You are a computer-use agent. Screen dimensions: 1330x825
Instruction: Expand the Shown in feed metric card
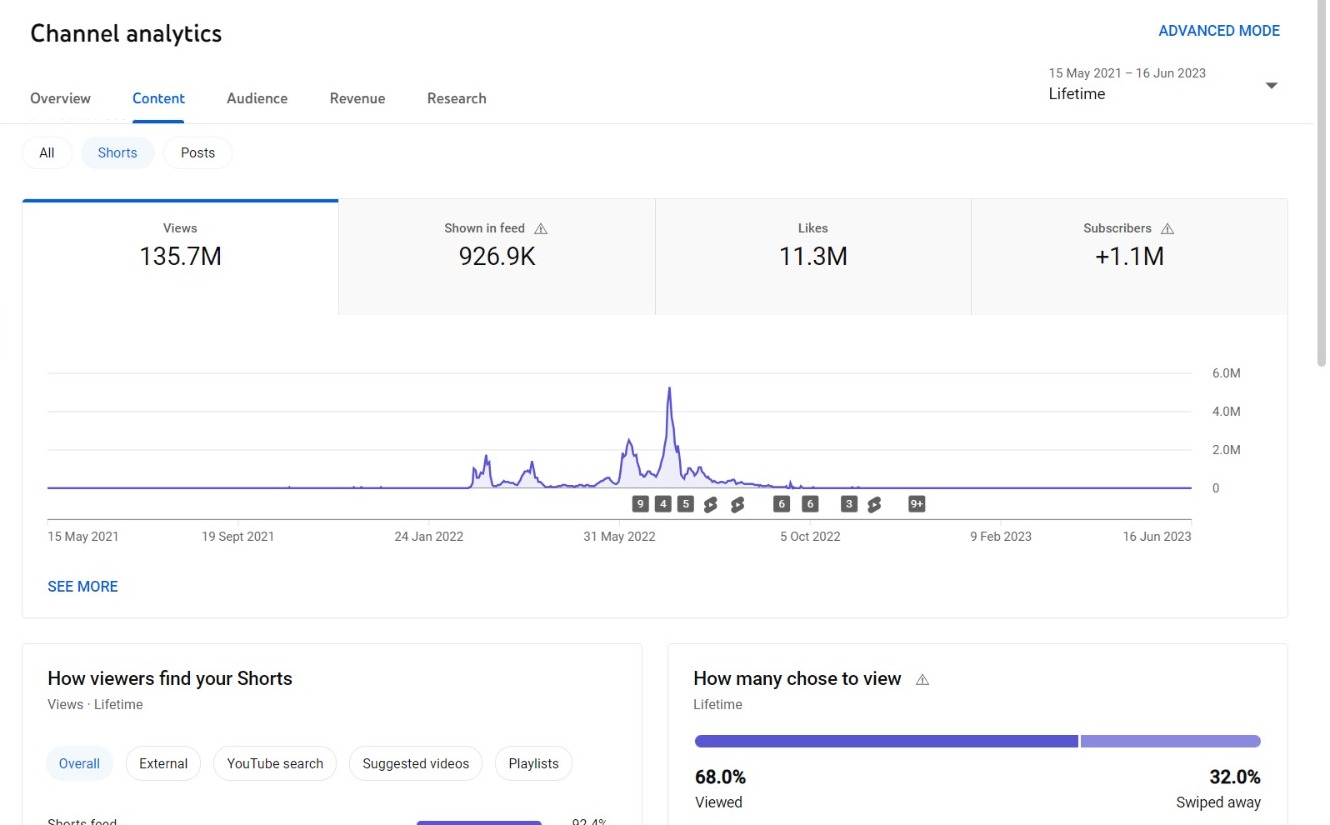[x=497, y=256]
